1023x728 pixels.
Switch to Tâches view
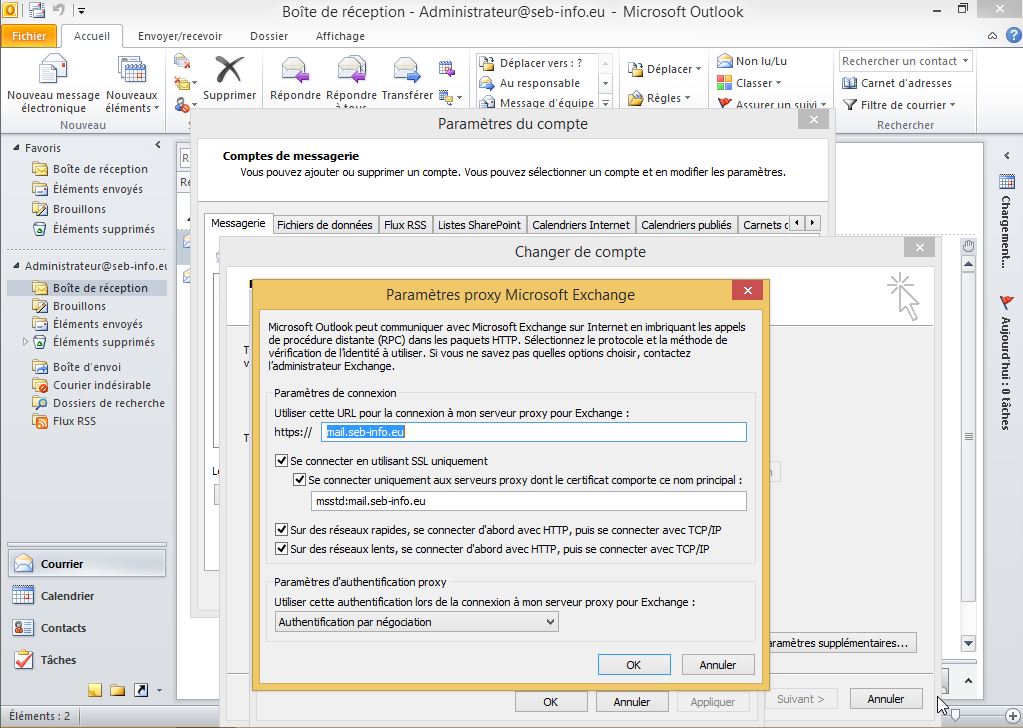[x=86, y=660]
